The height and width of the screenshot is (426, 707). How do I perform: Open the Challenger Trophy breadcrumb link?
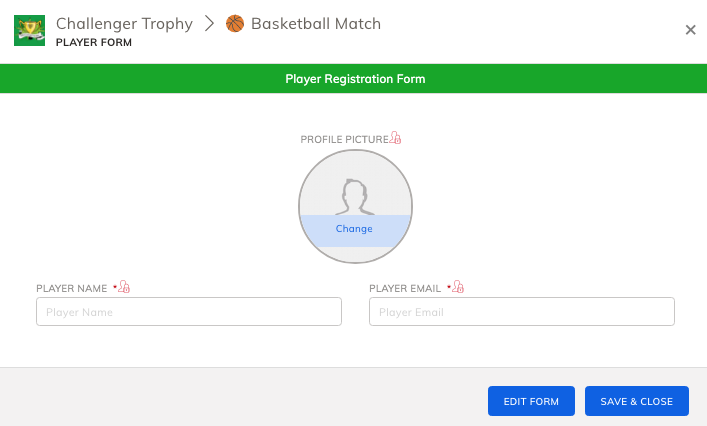click(x=124, y=24)
